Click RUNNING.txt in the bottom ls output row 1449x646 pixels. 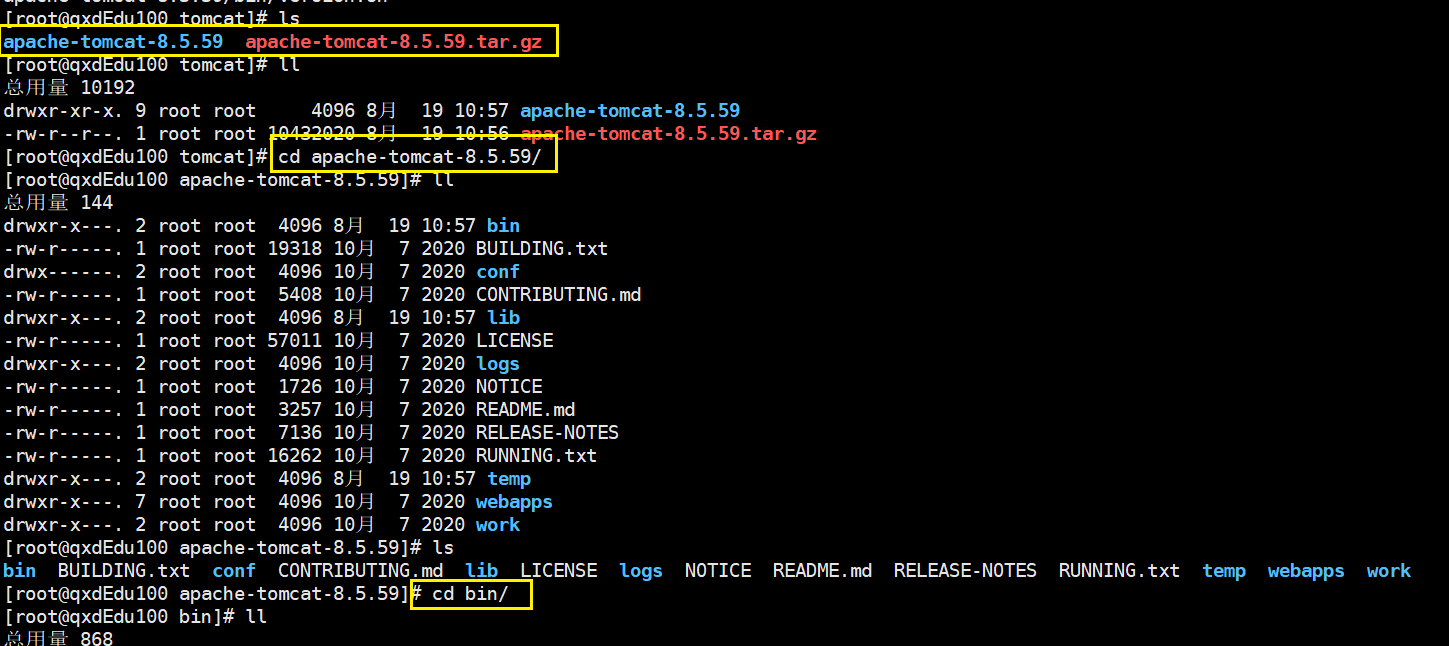(x=1119, y=571)
